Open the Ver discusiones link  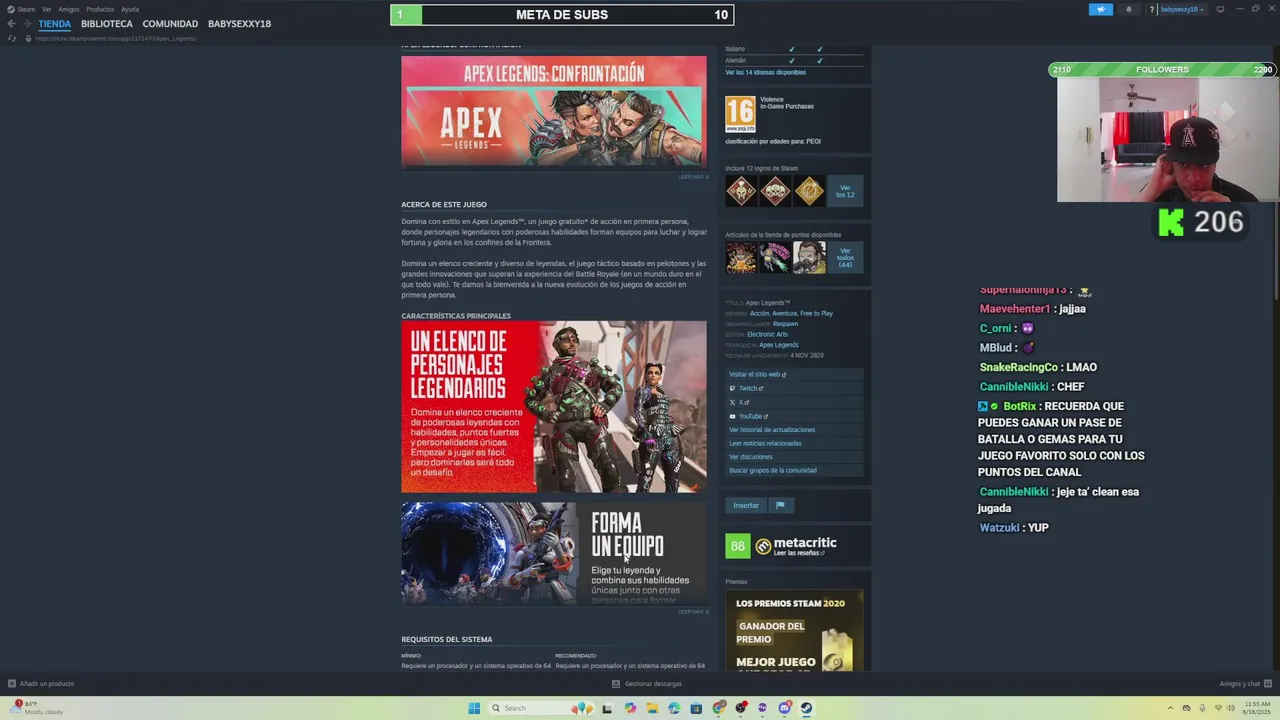click(x=751, y=457)
